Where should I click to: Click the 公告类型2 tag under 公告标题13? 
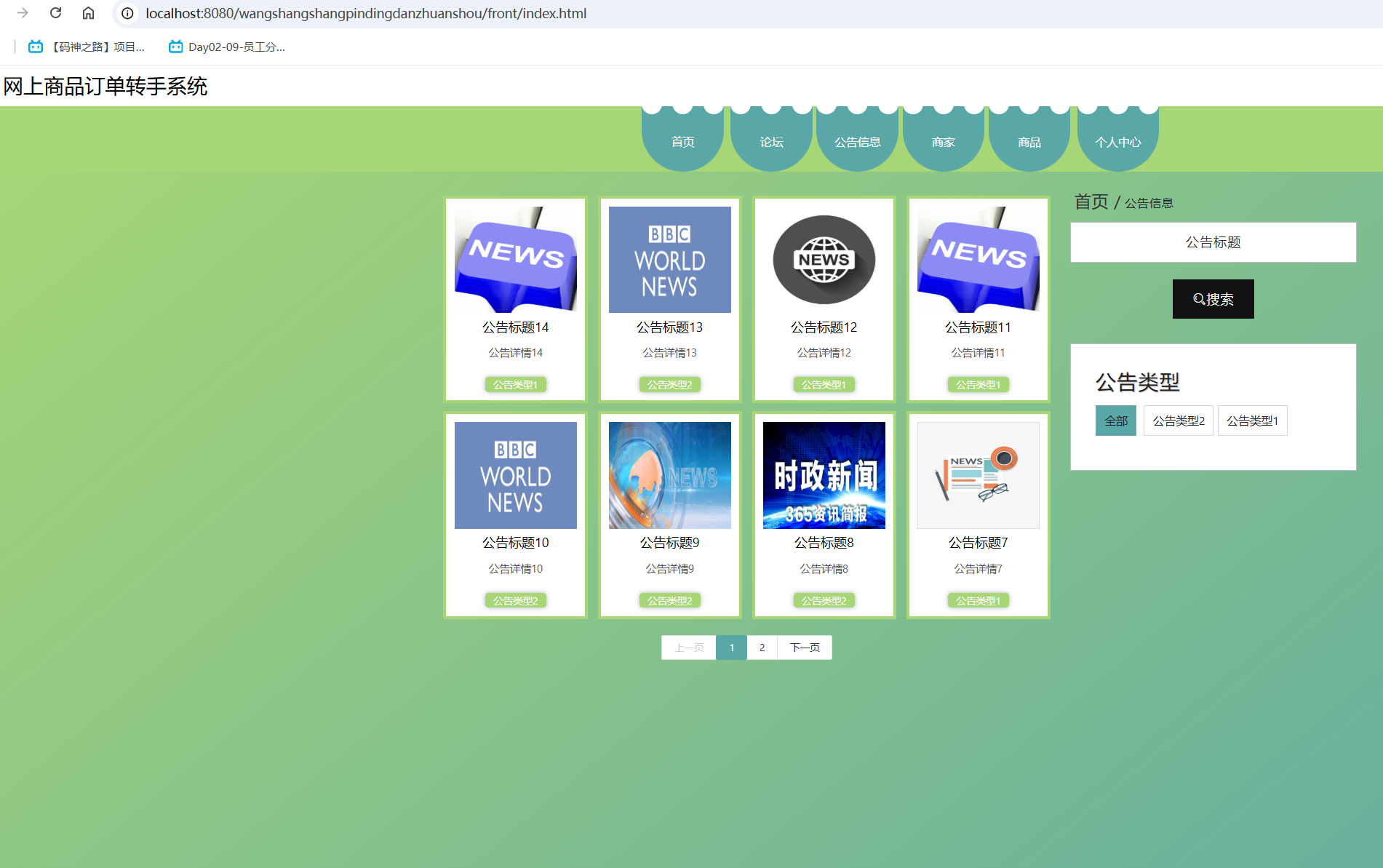[x=670, y=385]
